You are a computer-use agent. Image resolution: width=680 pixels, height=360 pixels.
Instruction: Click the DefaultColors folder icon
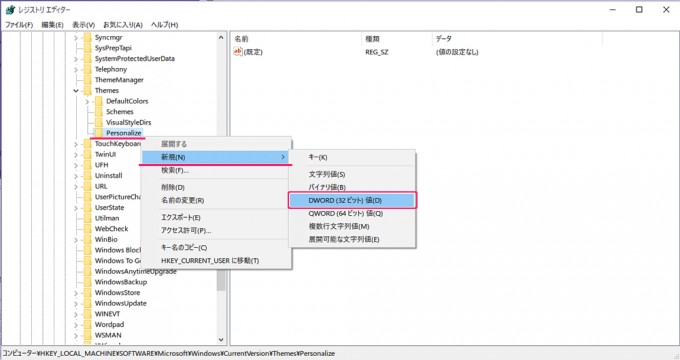[98, 101]
